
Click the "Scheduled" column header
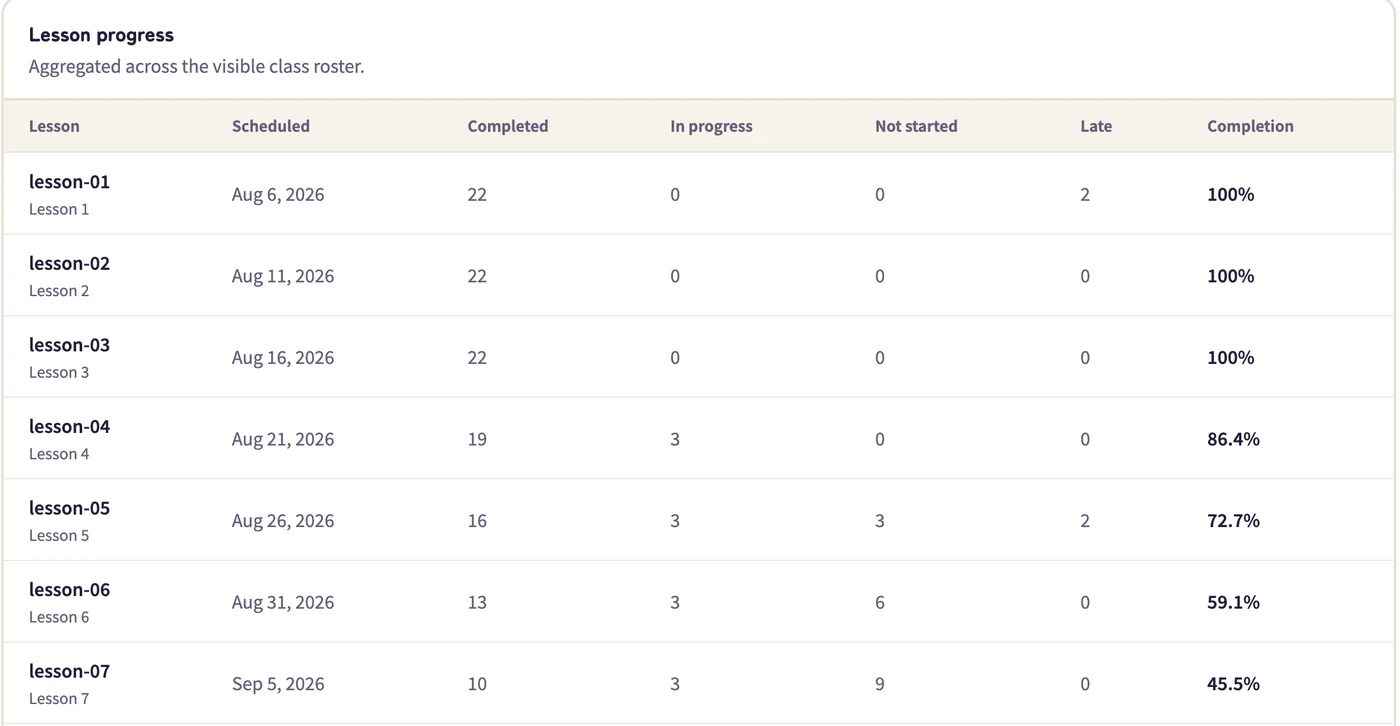click(x=271, y=126)
